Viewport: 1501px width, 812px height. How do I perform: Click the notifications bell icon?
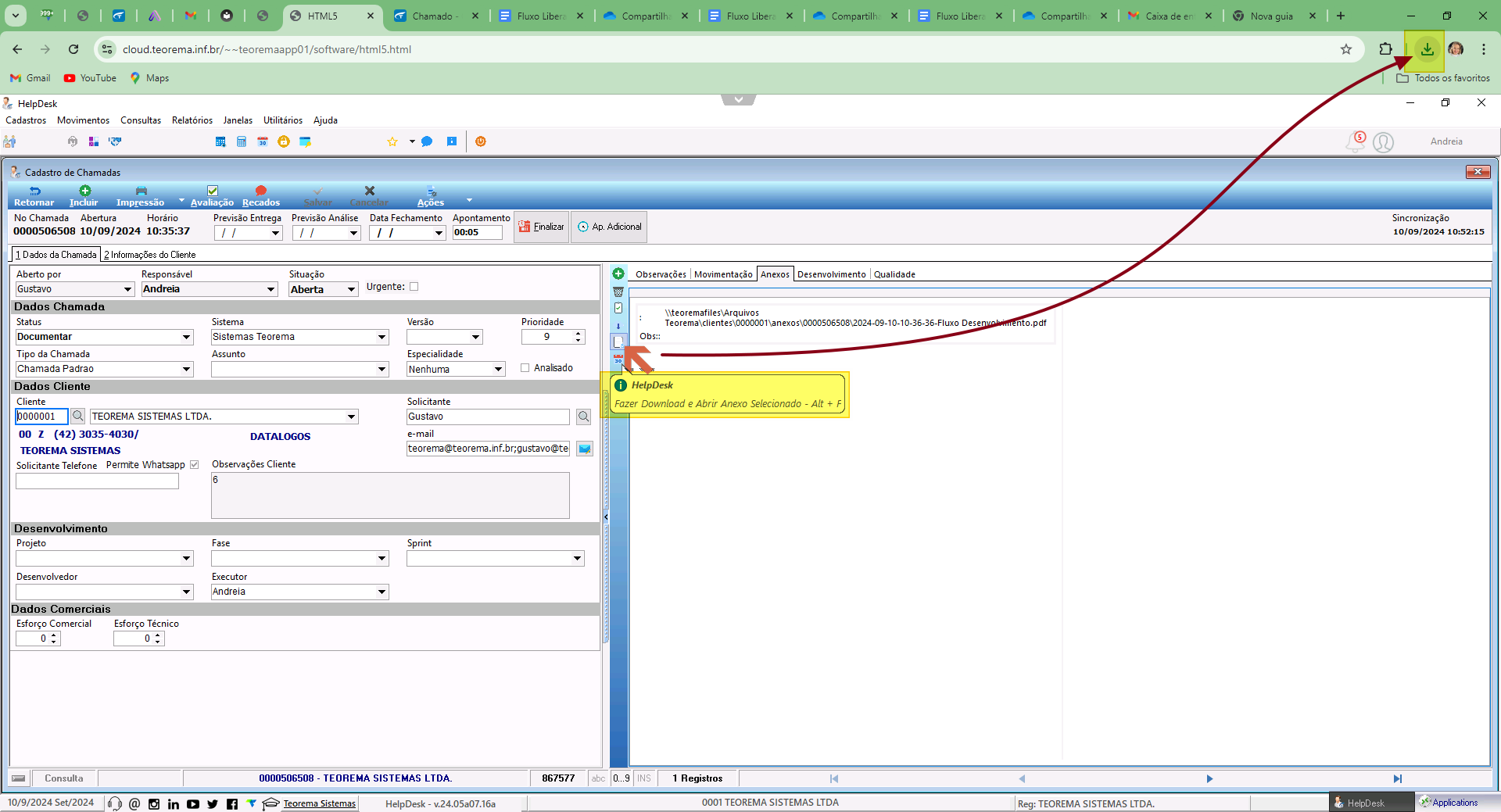1355,142
